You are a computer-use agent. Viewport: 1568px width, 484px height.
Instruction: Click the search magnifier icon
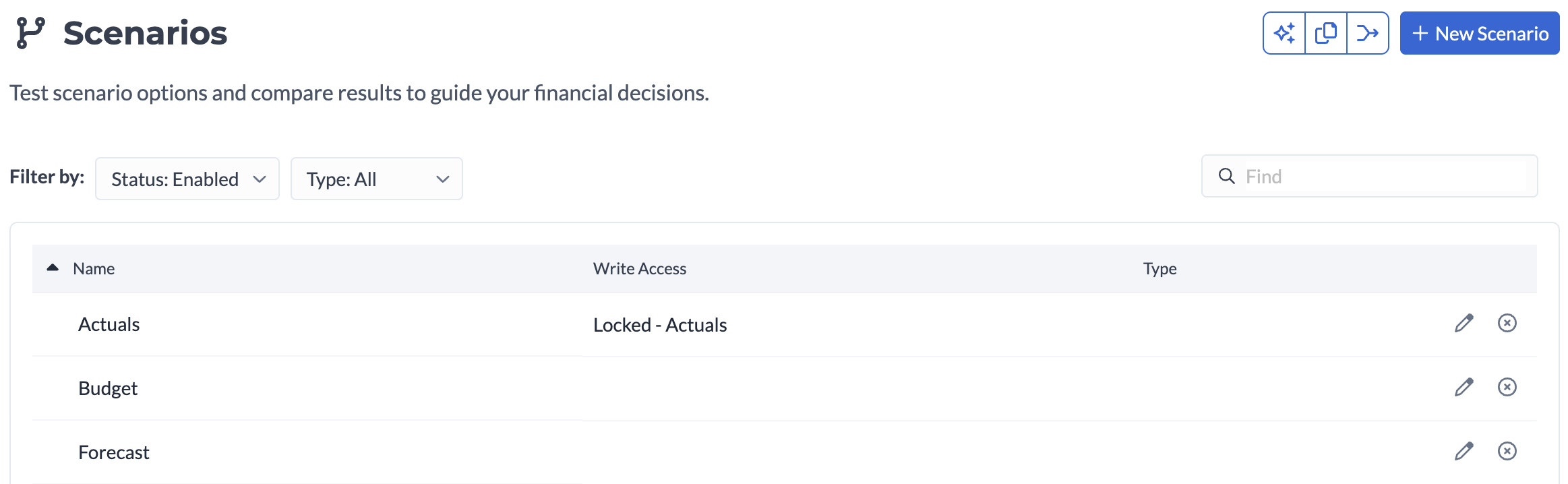(1227, 177)
